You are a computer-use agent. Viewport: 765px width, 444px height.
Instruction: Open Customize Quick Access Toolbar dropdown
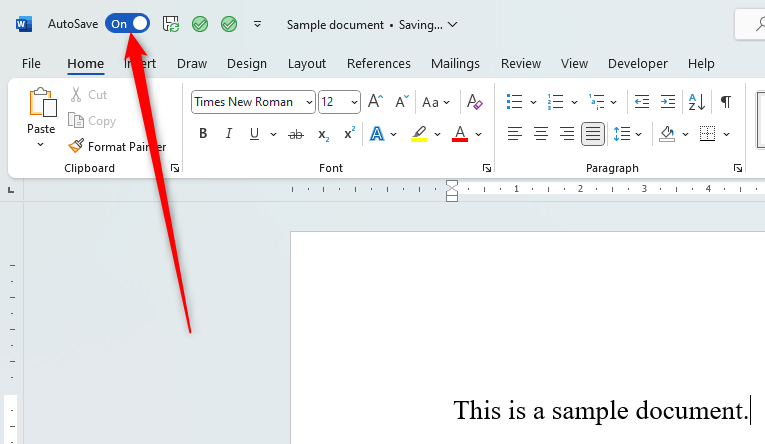pyautogui.click(x=257, y=24)
